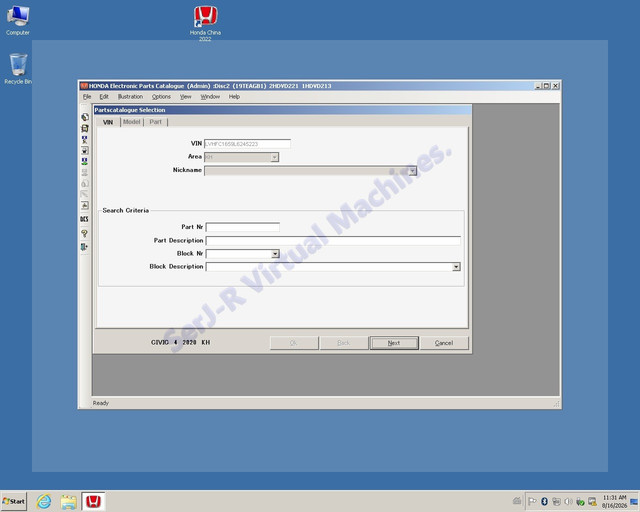This screenshot has width=640, height=512.
Task: Open the File menu
Action: point(87,97)
